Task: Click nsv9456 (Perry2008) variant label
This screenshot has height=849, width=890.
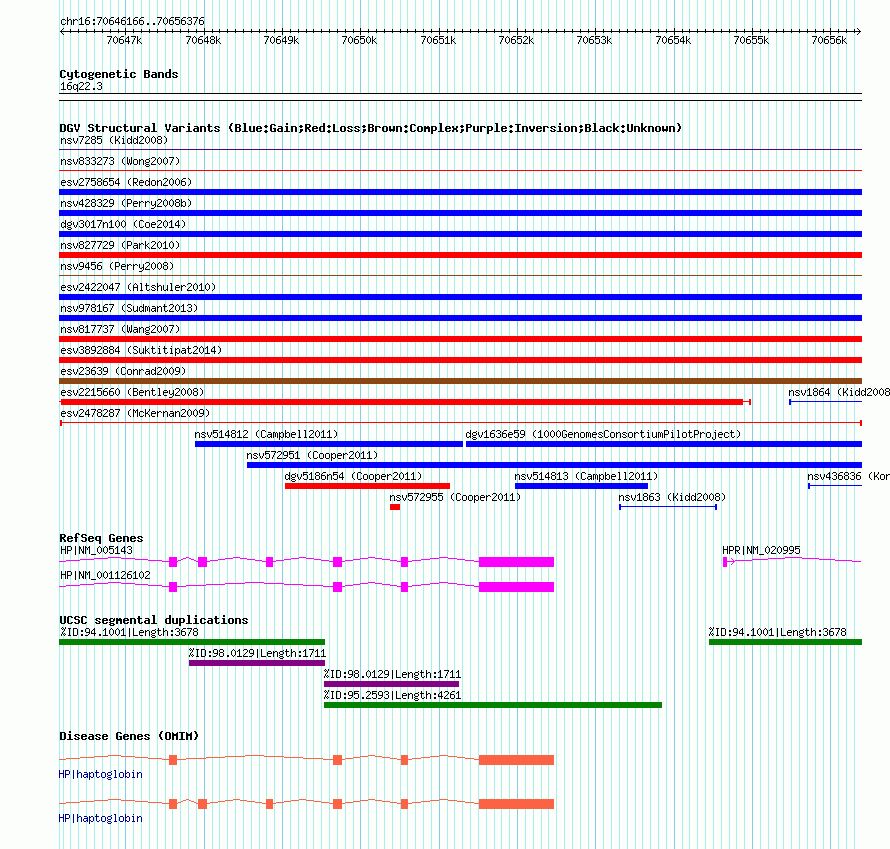Action: (117, 266)
